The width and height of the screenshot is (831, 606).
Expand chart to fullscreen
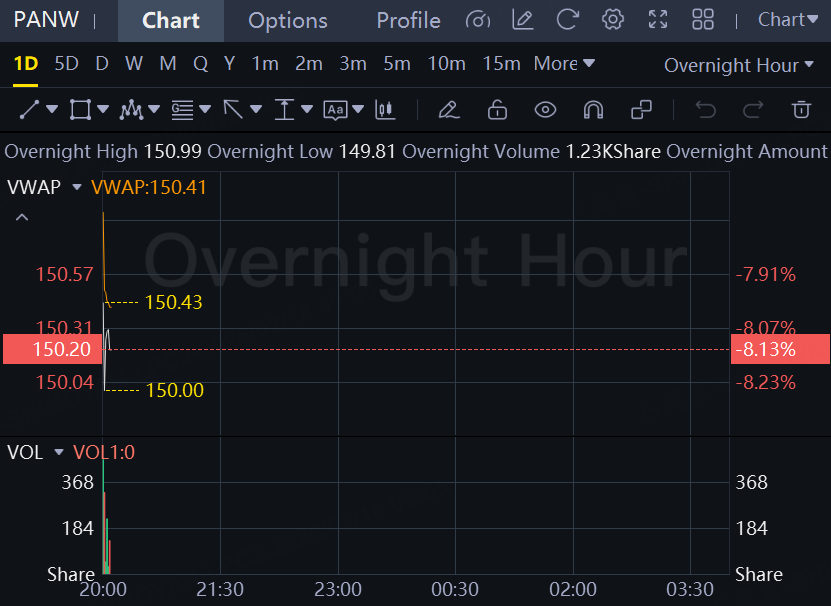(x=658, y=20)
